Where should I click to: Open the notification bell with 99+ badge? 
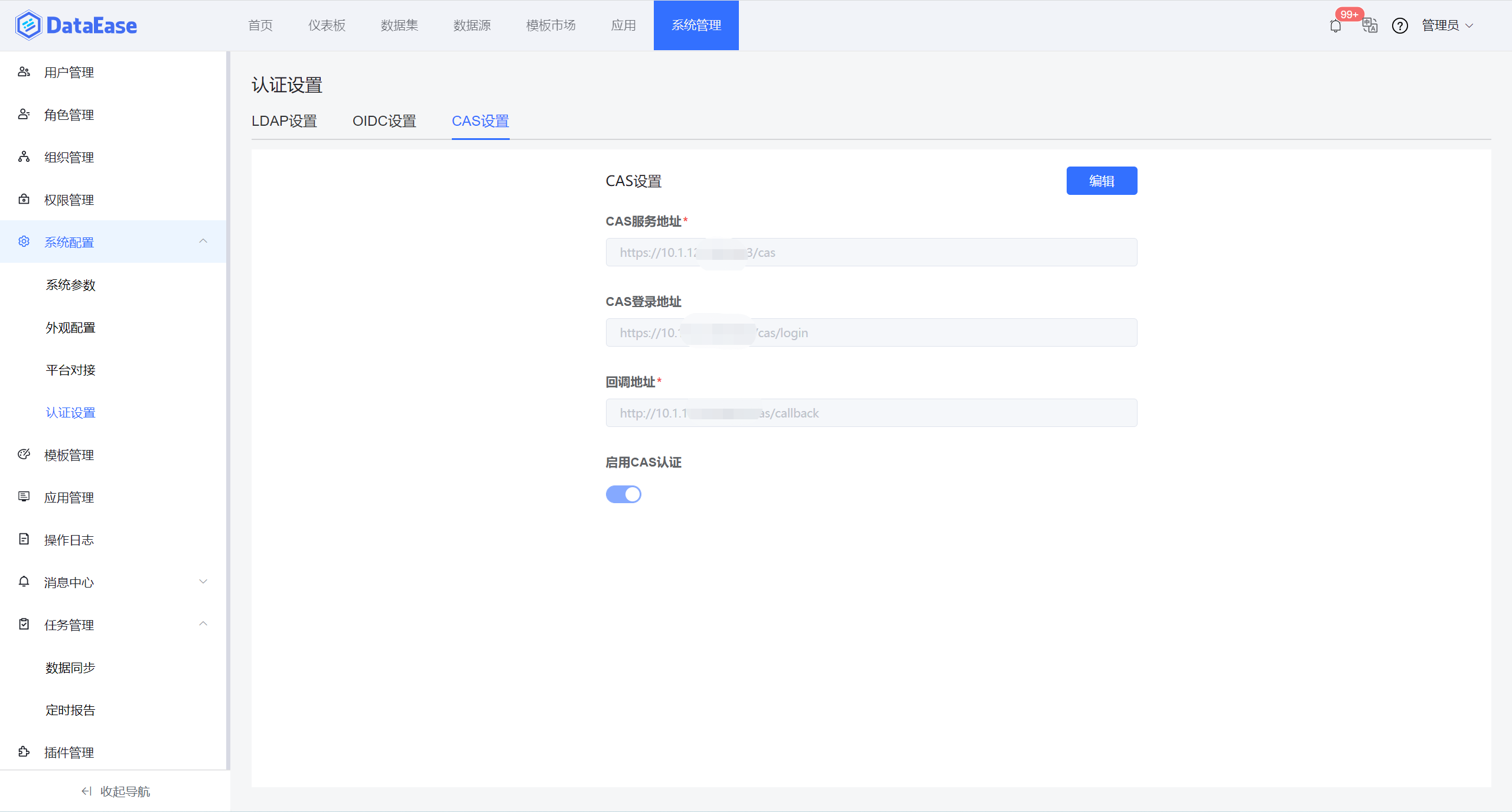1335,26
